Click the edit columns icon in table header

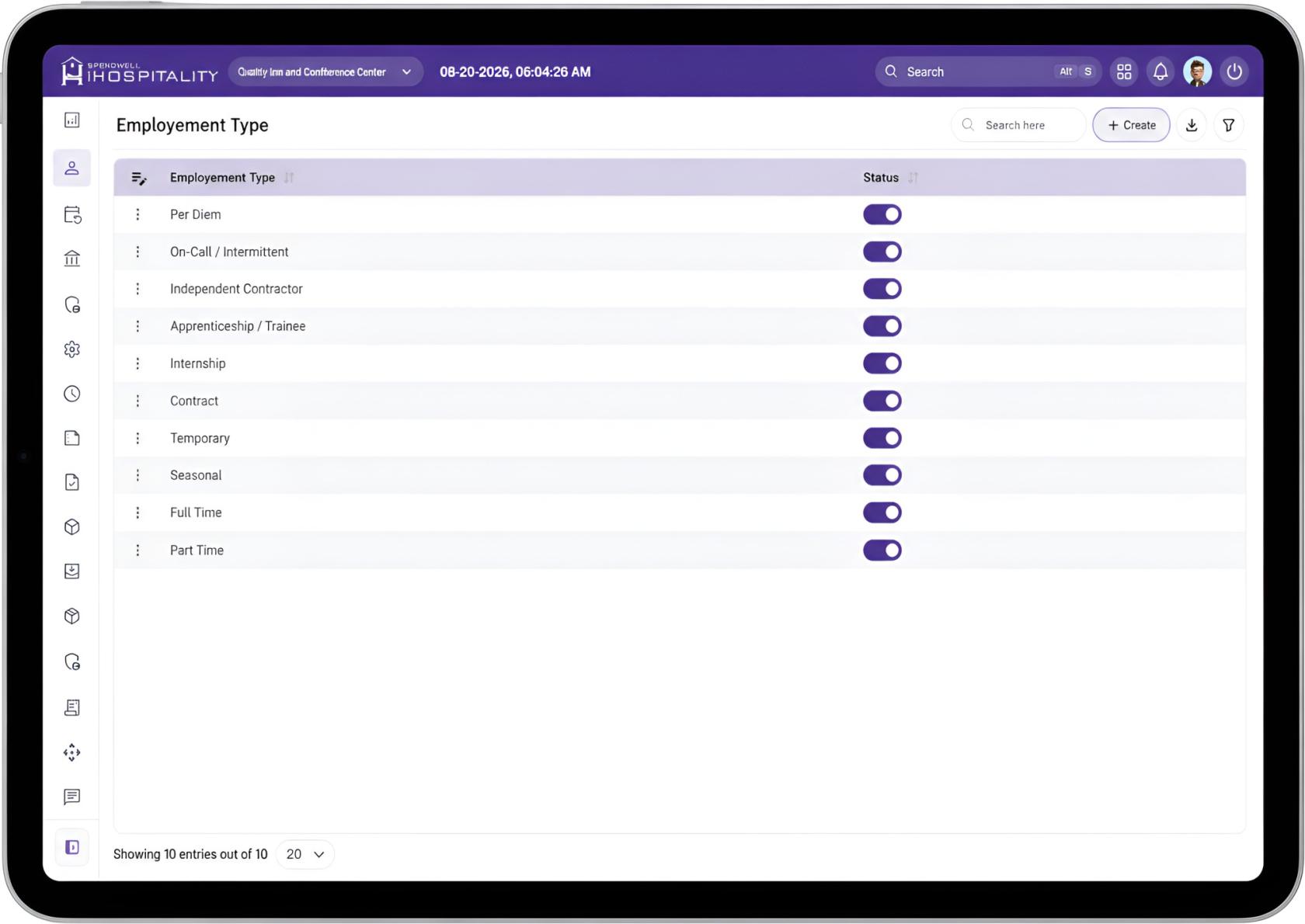[x=139, y=178]
